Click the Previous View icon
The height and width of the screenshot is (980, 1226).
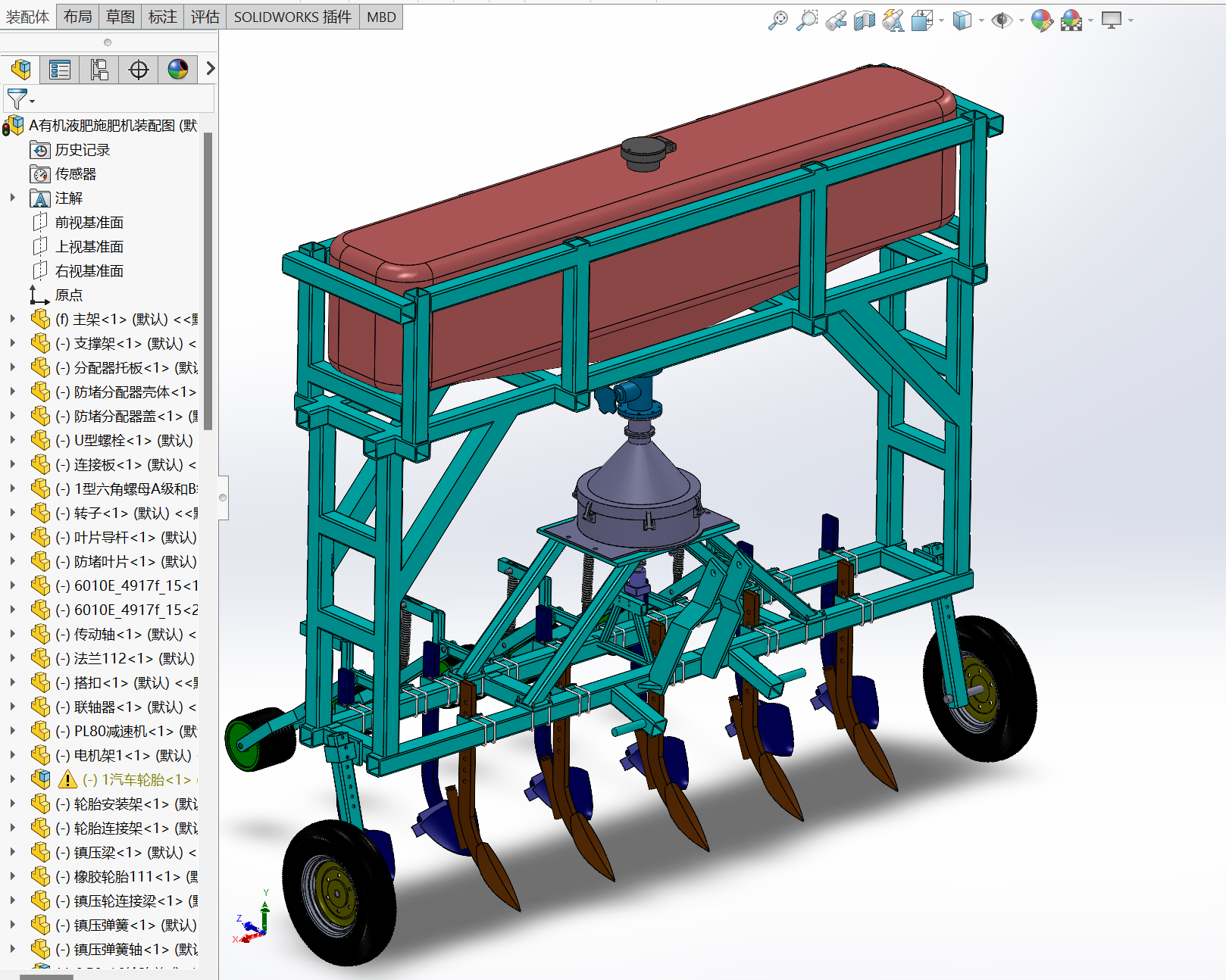836,21
